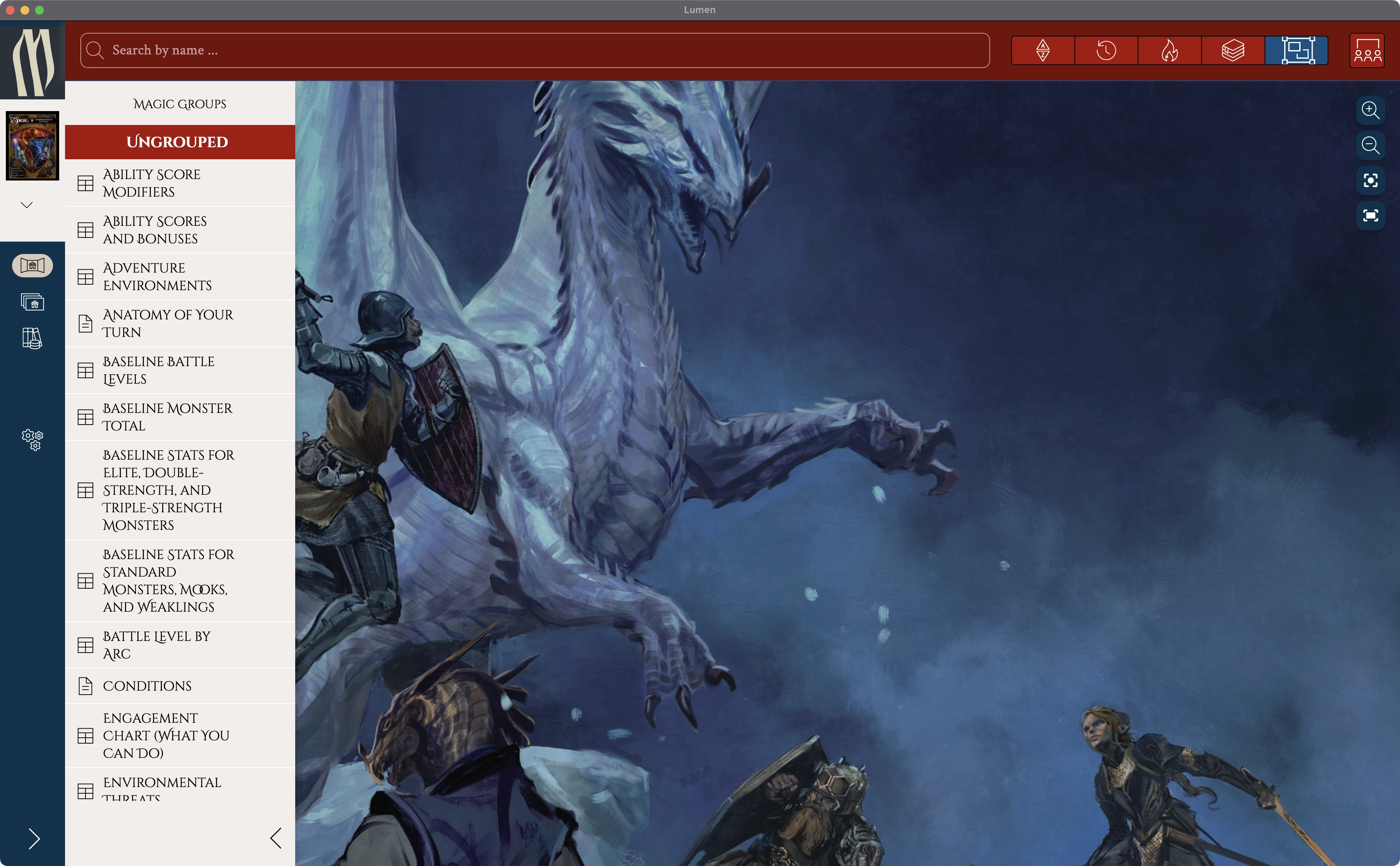Click the zoom out magnifier icon
This screenshot has width=1400, height=866.
pos(1370,145)
